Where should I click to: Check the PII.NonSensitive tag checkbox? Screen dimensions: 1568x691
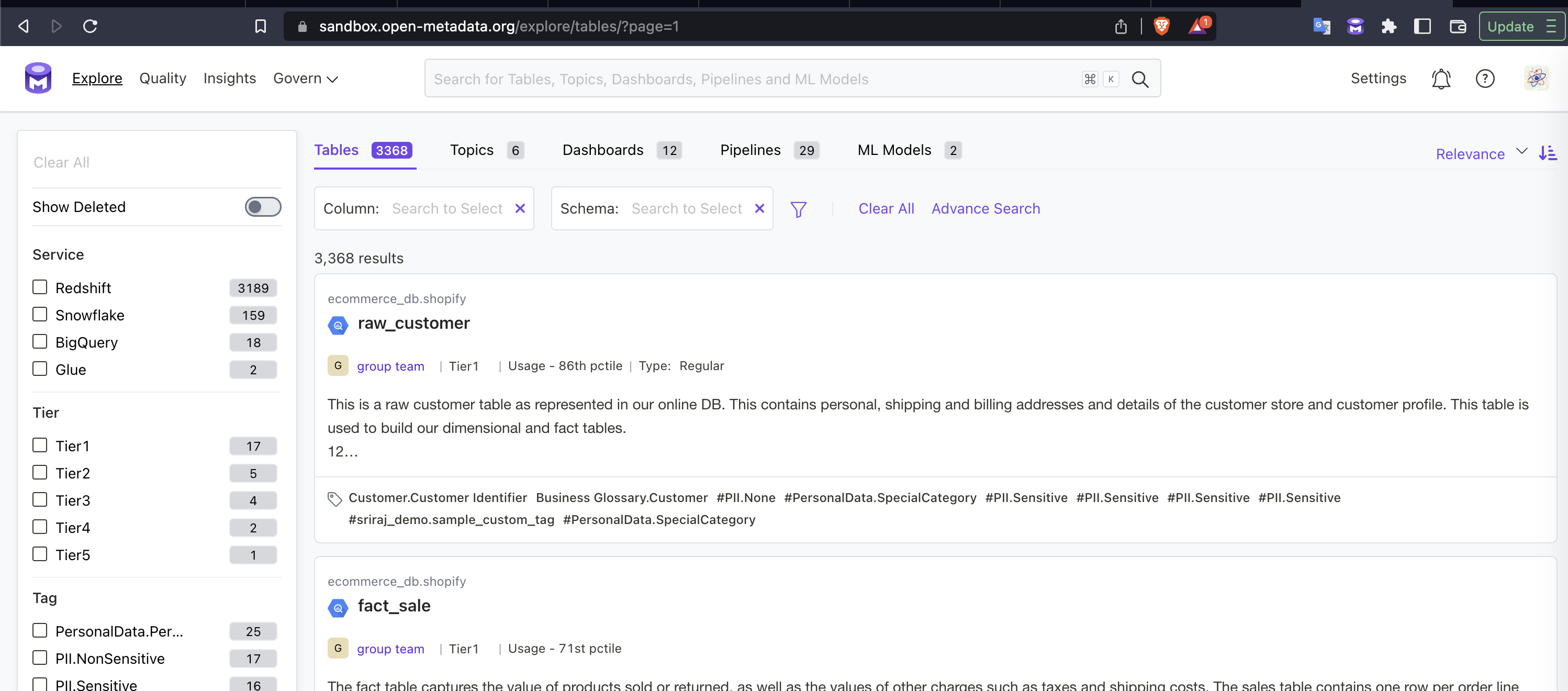pos(40,657)
